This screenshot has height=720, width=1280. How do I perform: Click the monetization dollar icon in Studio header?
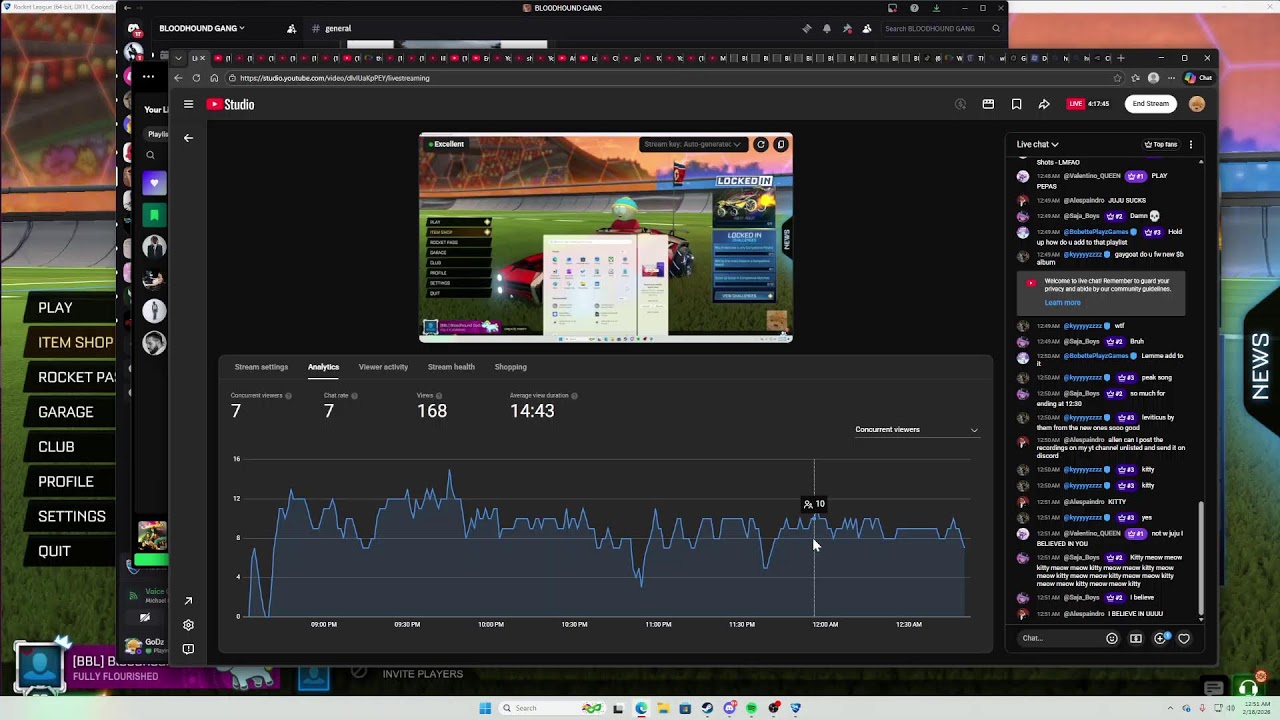(960, 104)
